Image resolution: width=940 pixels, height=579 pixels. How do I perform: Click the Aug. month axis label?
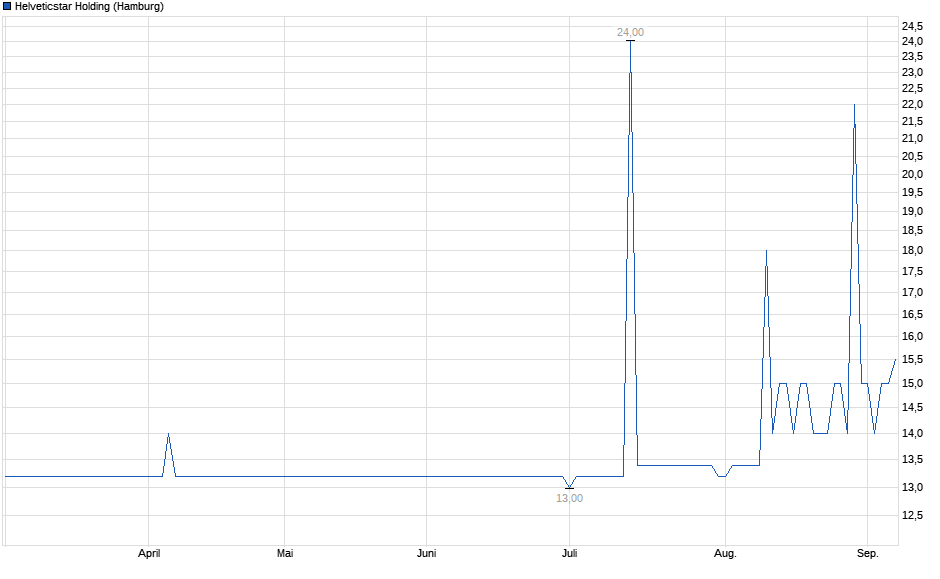tap(725, 553)
